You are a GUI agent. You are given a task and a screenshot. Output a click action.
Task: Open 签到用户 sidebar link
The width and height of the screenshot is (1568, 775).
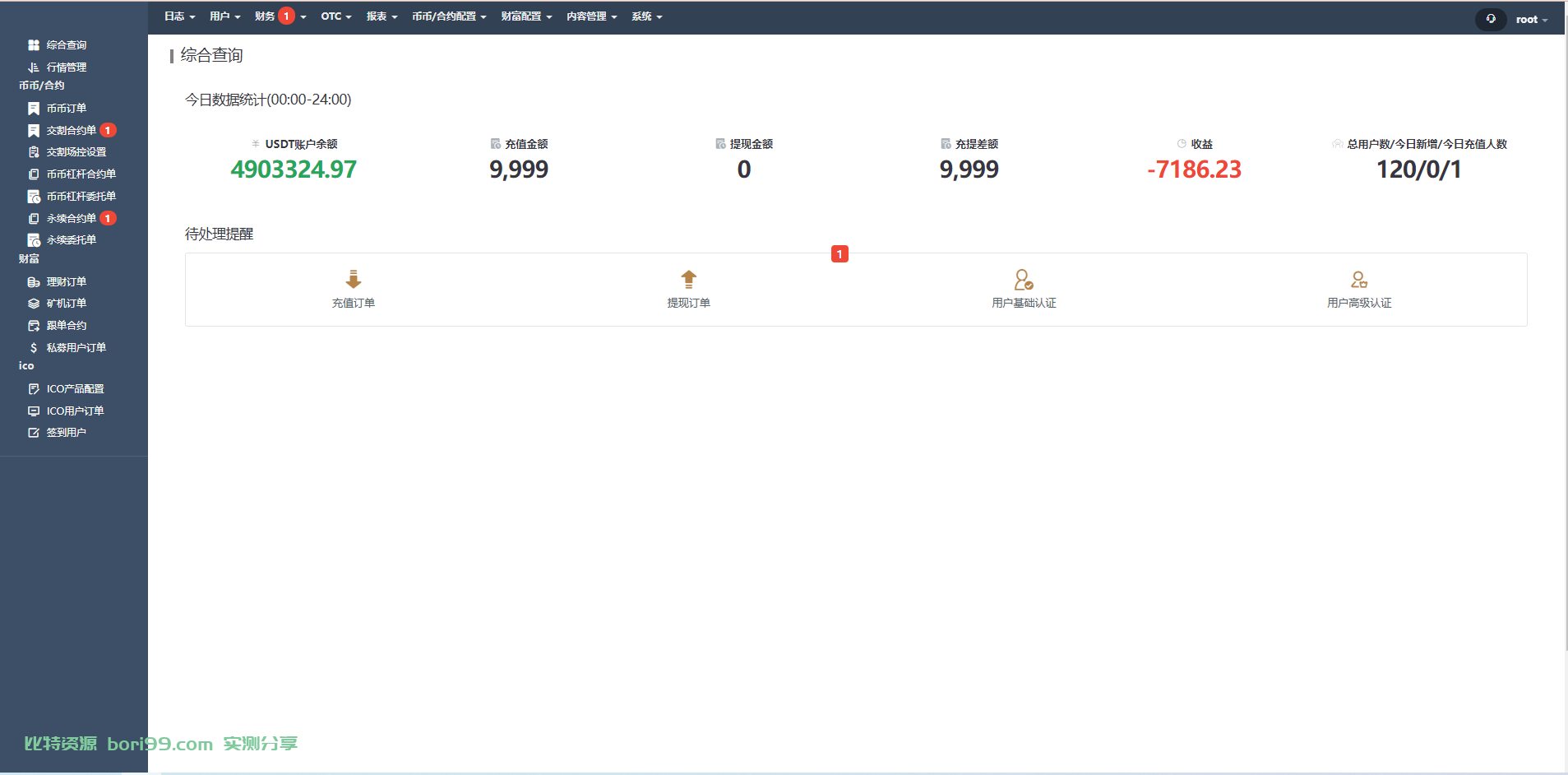(67, 433)
